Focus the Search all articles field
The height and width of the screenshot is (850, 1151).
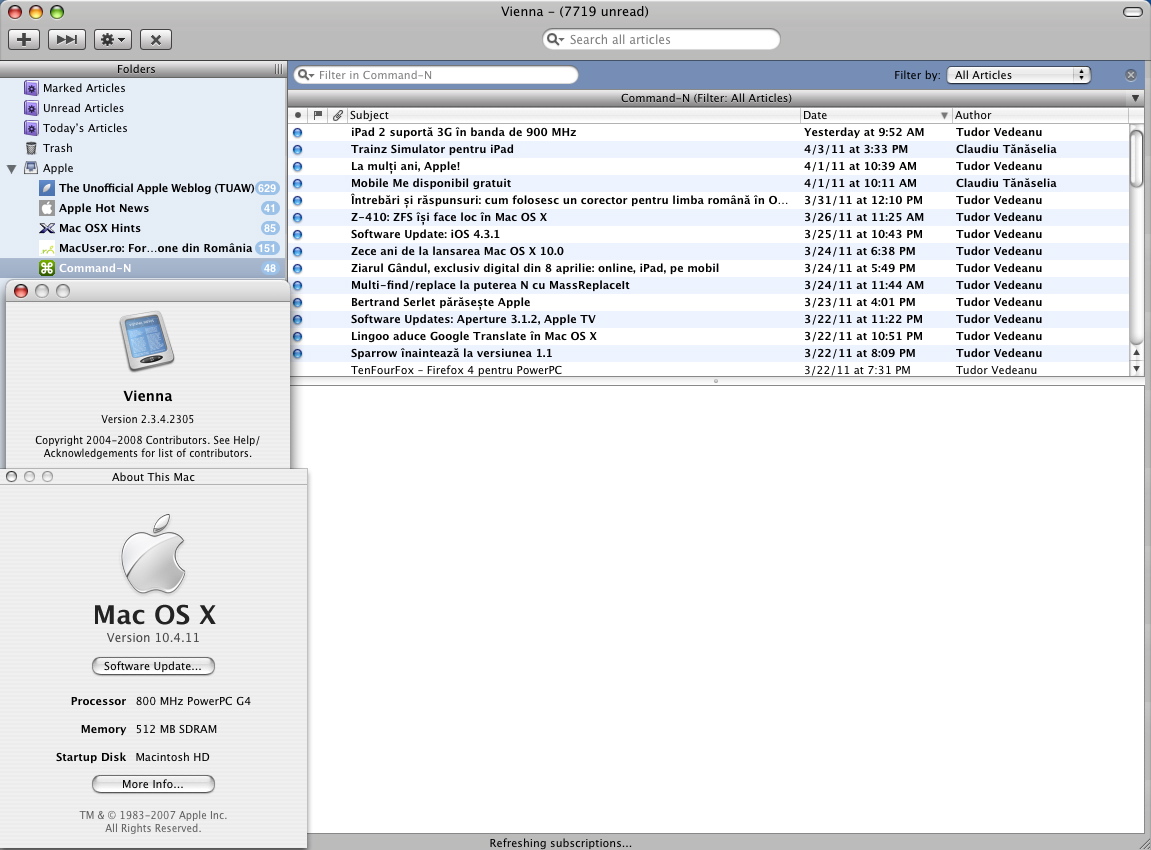(x=661, y=40)
